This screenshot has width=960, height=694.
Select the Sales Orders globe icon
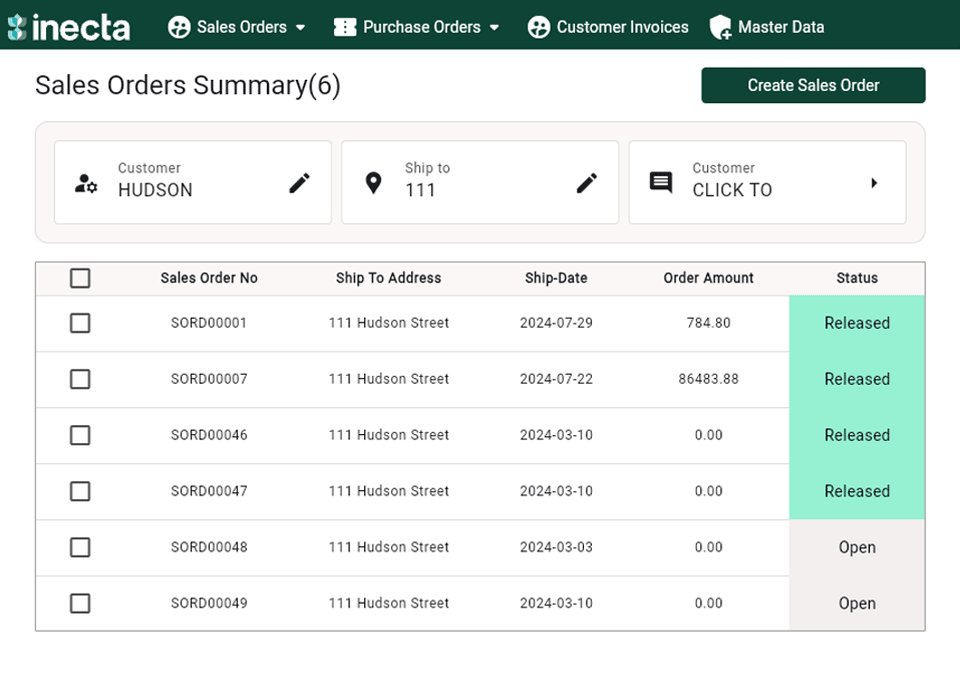tap(180, 27)
